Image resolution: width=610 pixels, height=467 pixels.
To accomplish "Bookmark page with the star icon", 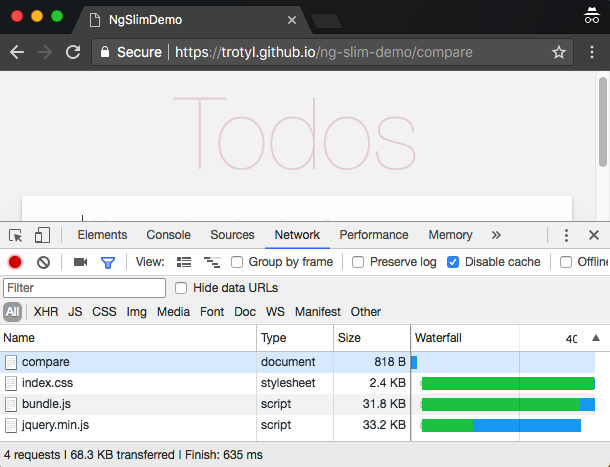I will pyautogui.click(x=559, y=52).
